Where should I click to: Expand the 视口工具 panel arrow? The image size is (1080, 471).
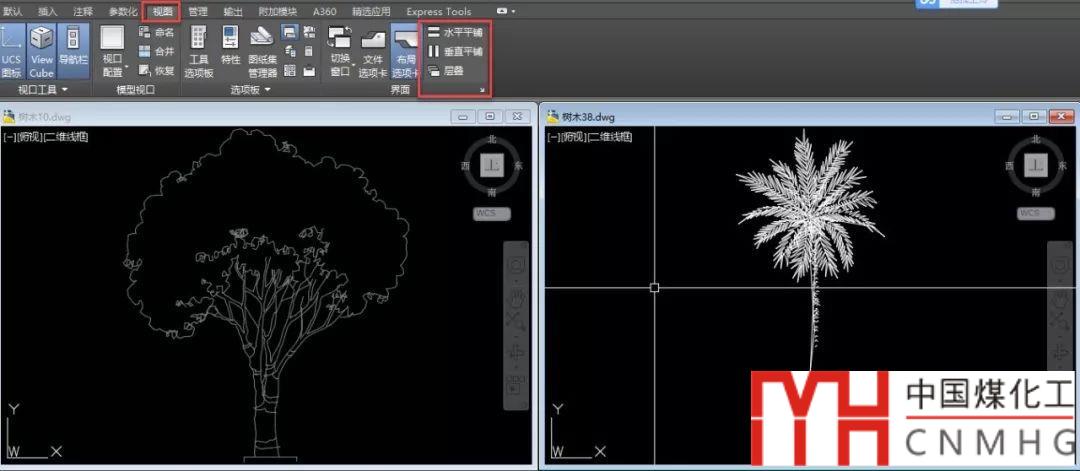click(x=64, y=90)
